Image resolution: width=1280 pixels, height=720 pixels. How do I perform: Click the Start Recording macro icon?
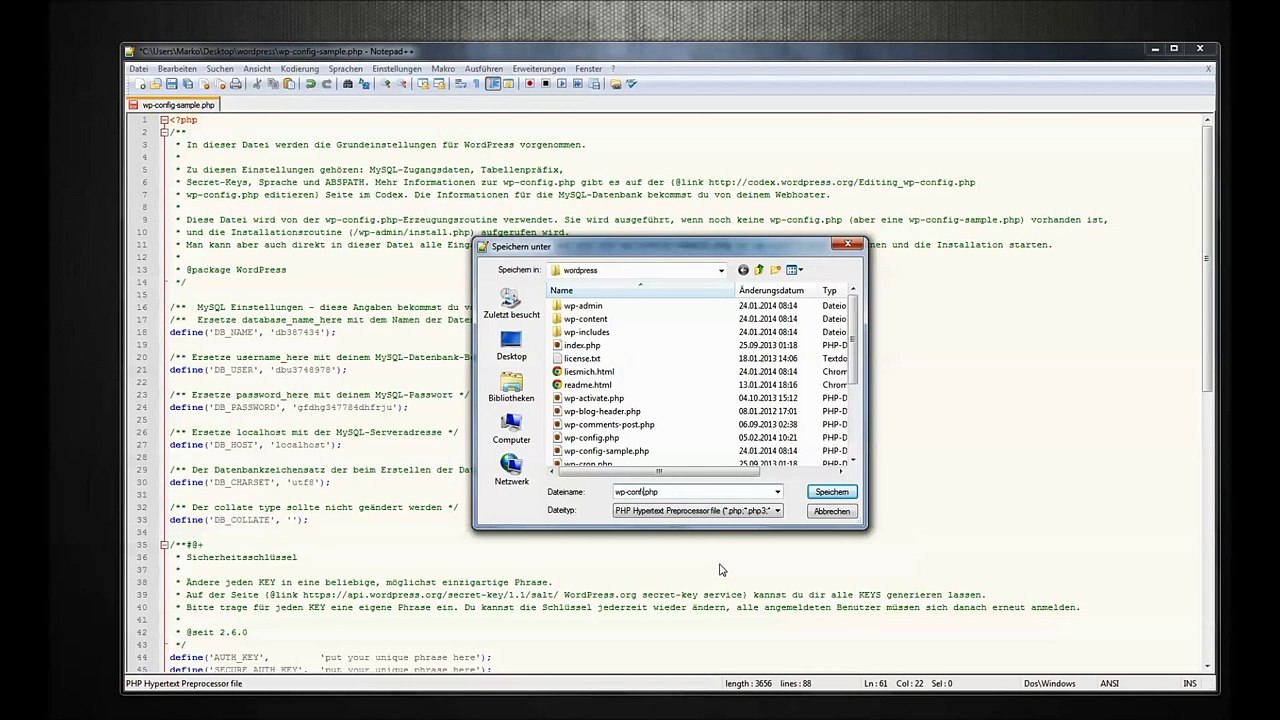pos(530,84)
